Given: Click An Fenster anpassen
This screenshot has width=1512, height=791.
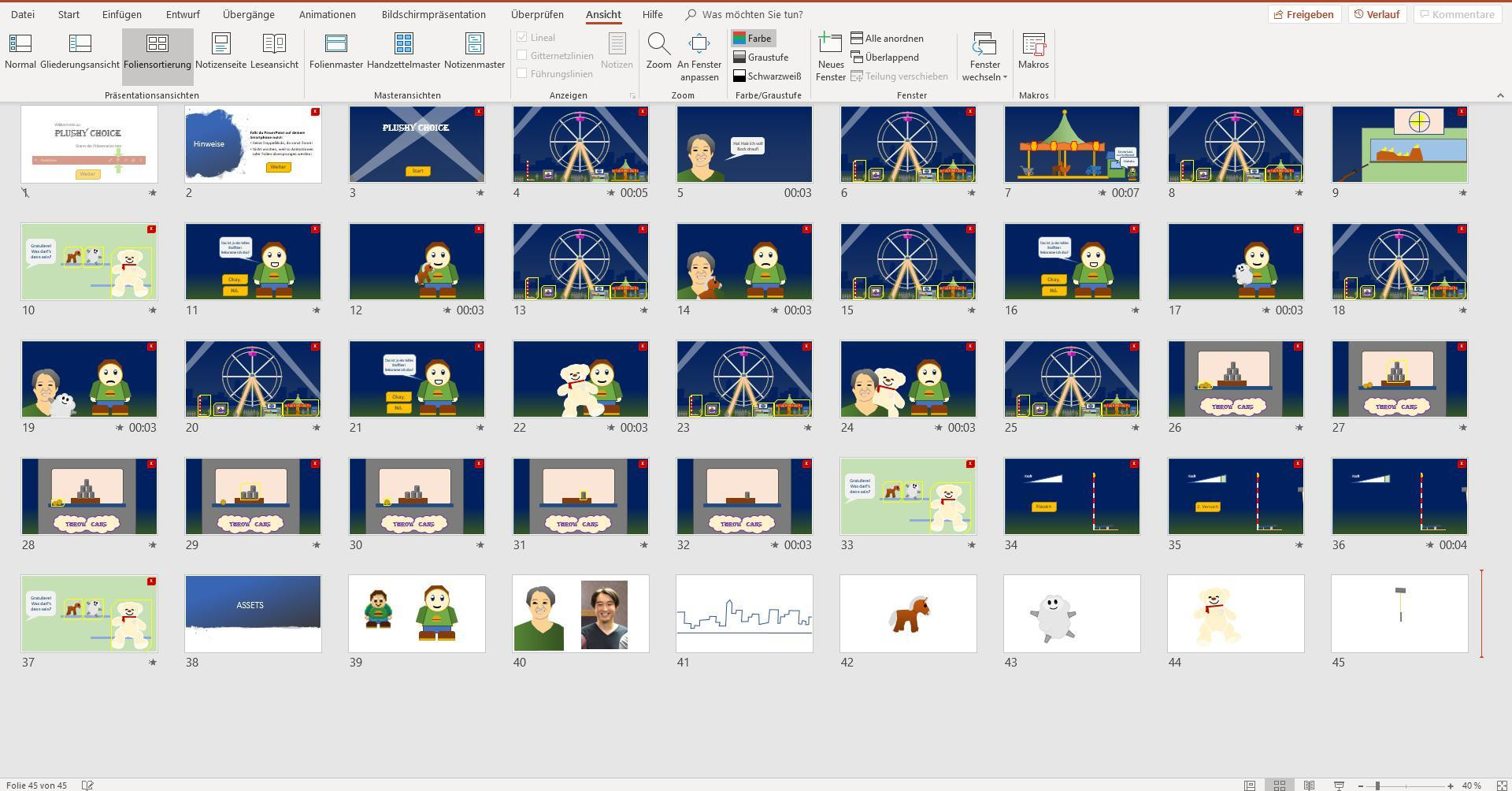Looking at the screenshot, I should point(699,58).
